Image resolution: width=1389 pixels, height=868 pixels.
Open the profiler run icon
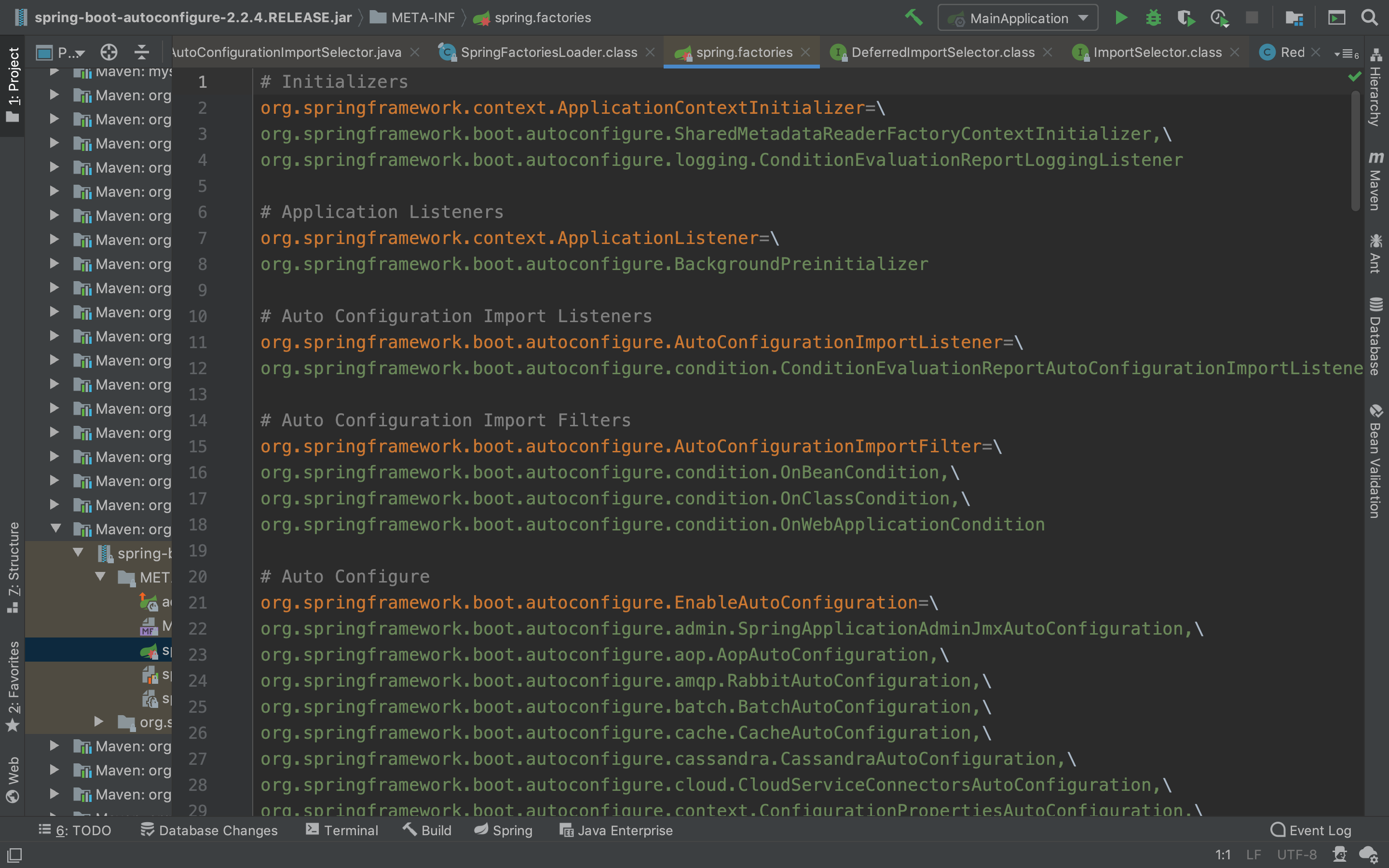(x=1219, y=18)
